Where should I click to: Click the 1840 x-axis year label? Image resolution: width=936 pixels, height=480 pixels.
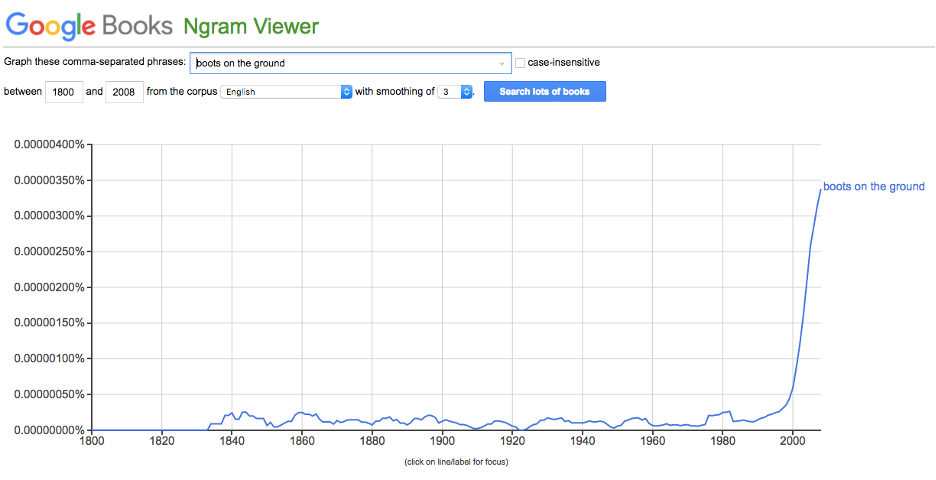232,440
